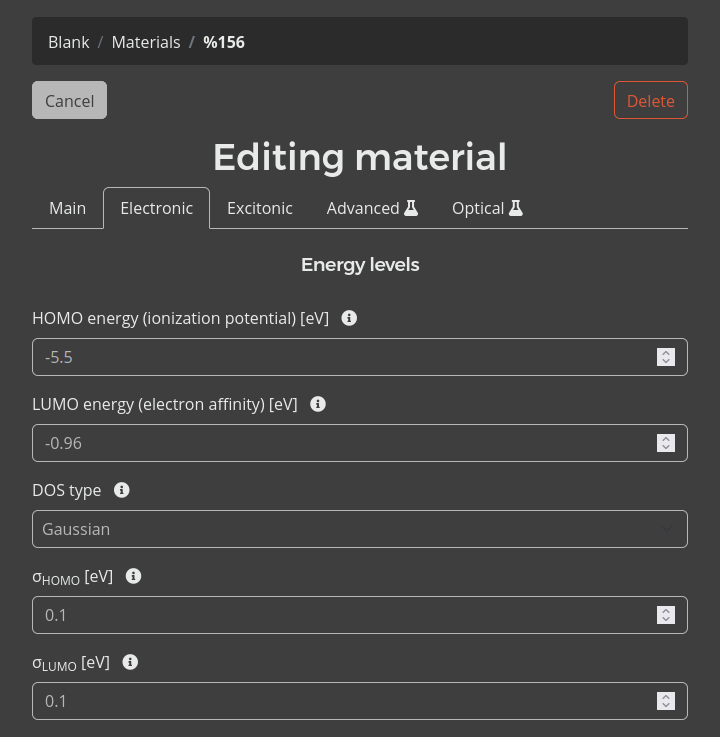Click info icon next to σLUMO label

point(130,662)
